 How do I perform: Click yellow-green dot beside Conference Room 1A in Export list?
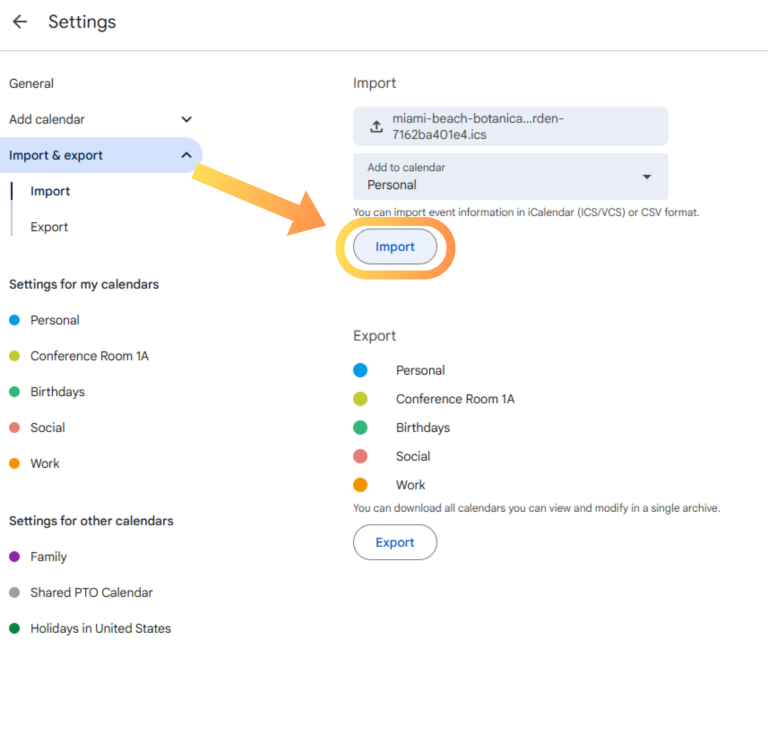(360, 399)
